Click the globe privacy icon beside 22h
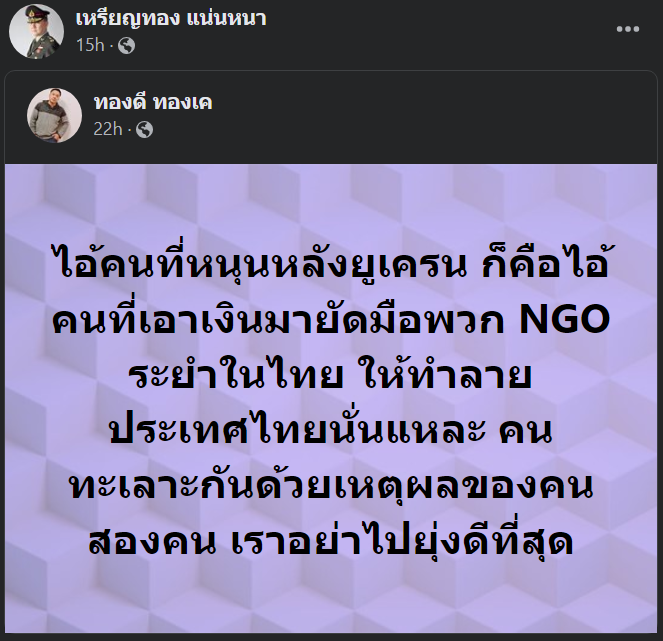Image resolution: width=663 pixels, height=641 pixels. tap(144, 129)
